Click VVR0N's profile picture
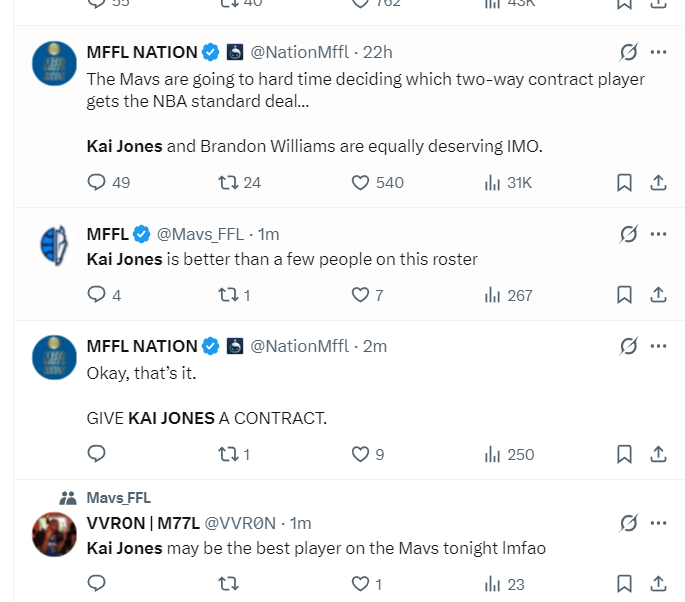 coord(55,534)
